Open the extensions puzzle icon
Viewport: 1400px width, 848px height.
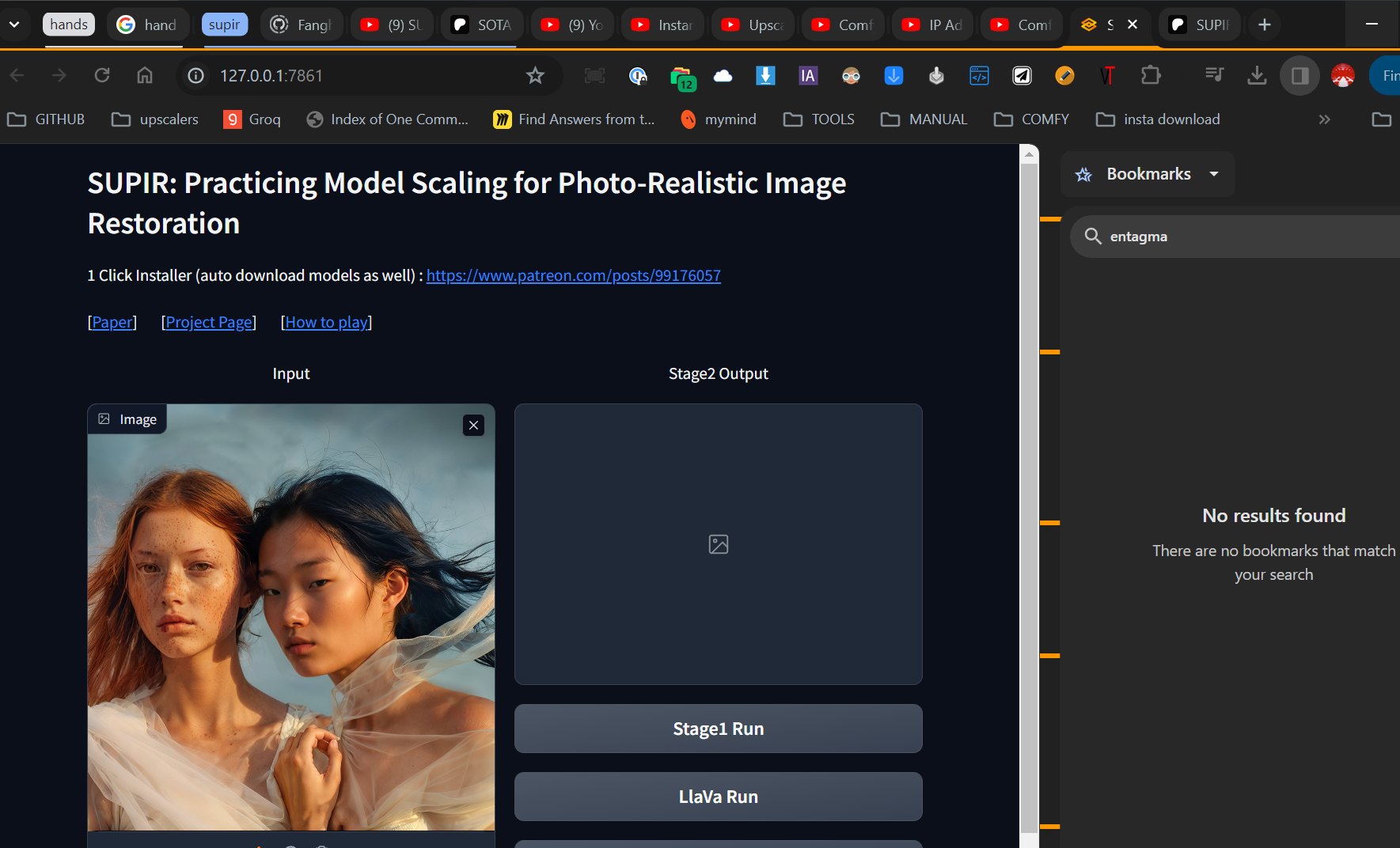click(x=1151, y=76)
